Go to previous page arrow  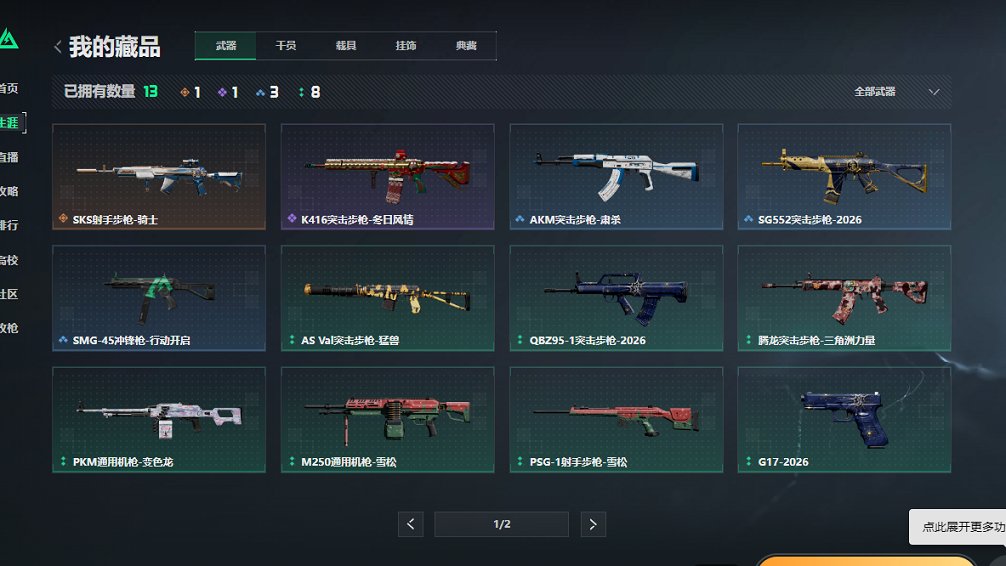411,524
